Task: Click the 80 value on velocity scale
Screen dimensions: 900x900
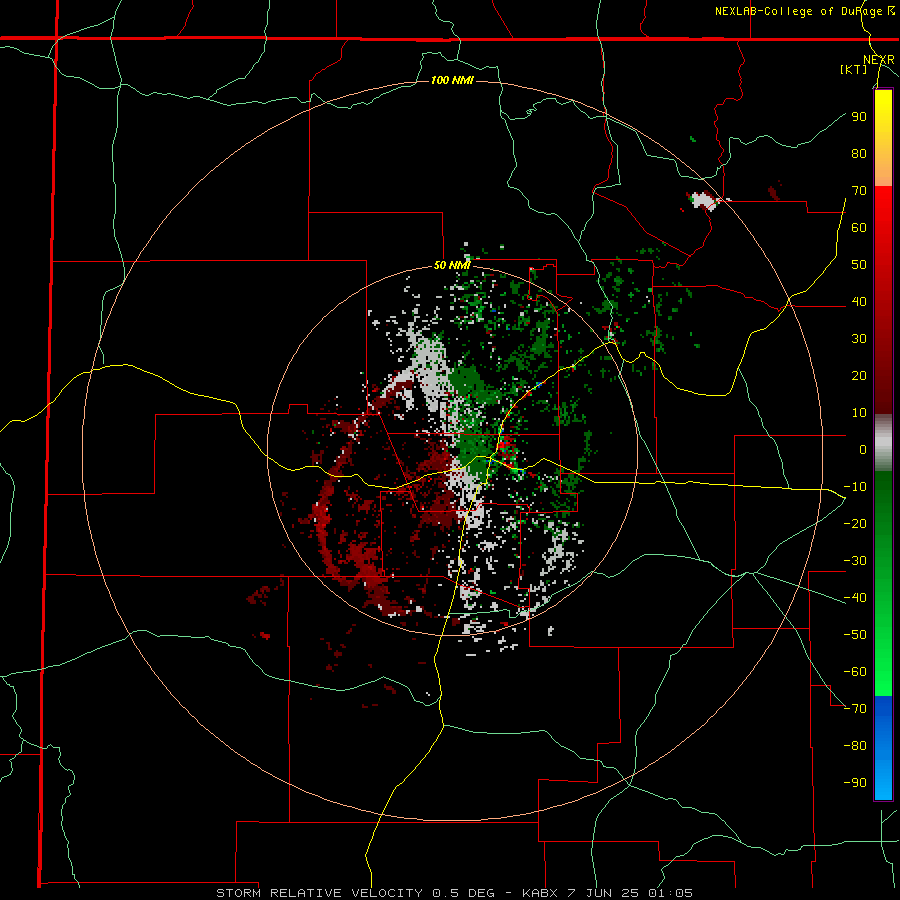Action: 859,154
